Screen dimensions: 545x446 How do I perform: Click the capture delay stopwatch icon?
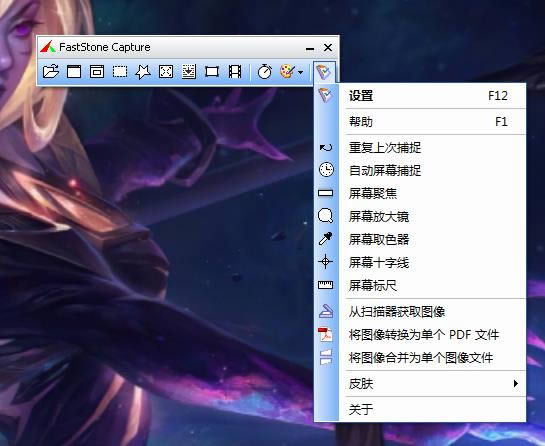pos(265,72)
